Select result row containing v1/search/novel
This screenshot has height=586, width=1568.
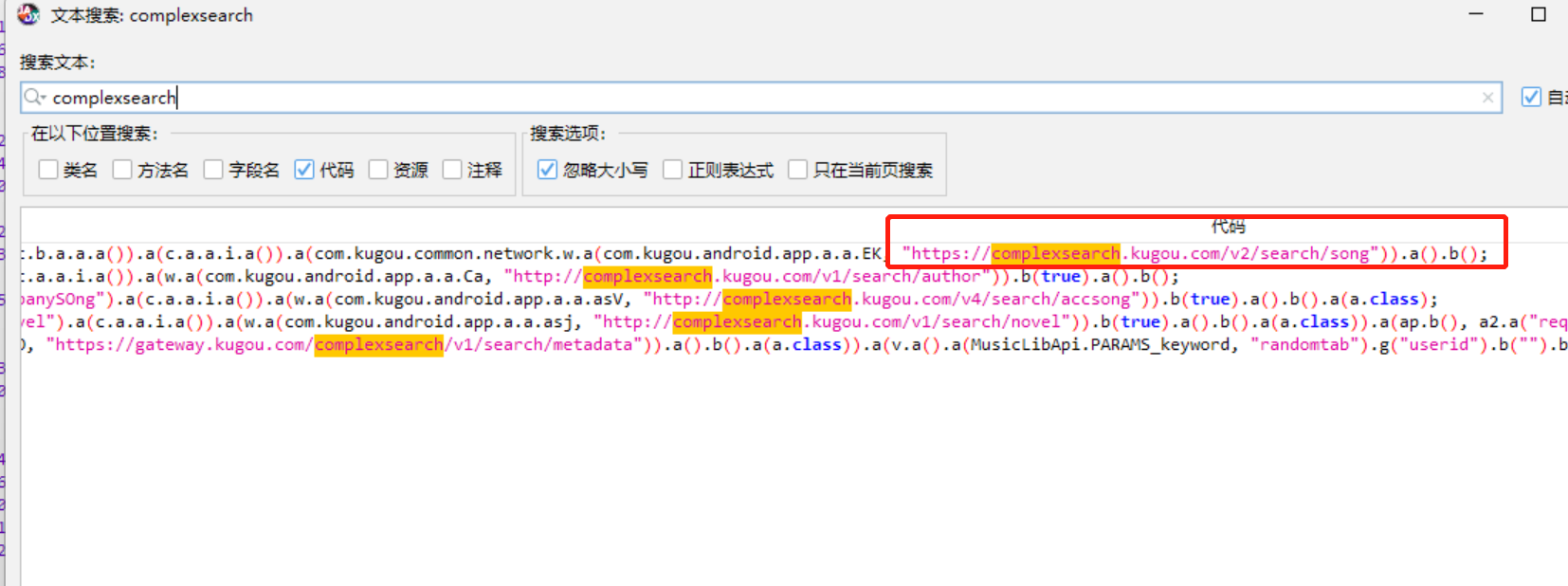coord(794,321)
